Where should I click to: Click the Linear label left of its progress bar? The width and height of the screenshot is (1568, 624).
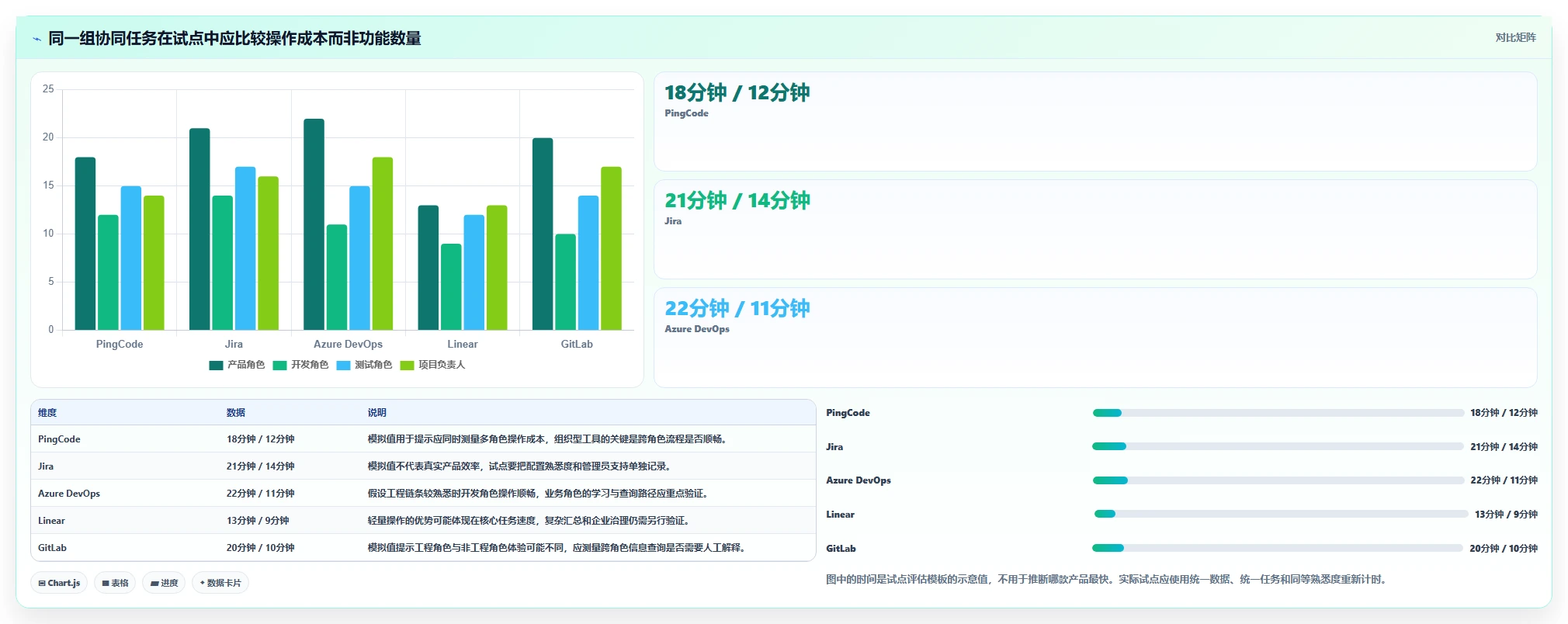click(x=840, y=515)
